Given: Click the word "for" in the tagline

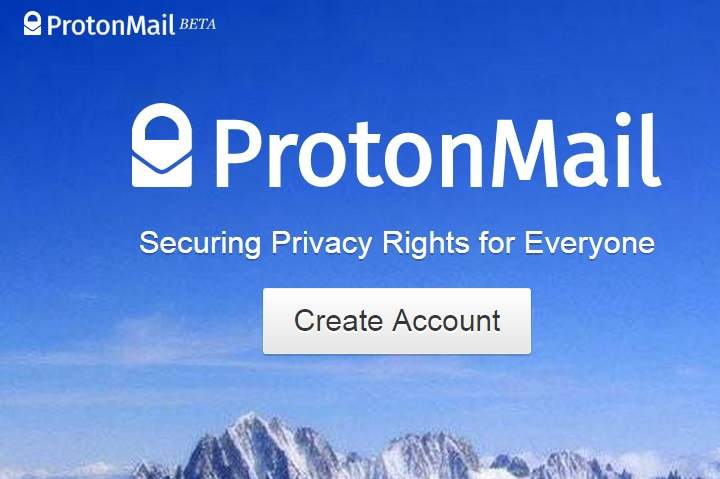Looking at the screenshot, I should 497,243.
